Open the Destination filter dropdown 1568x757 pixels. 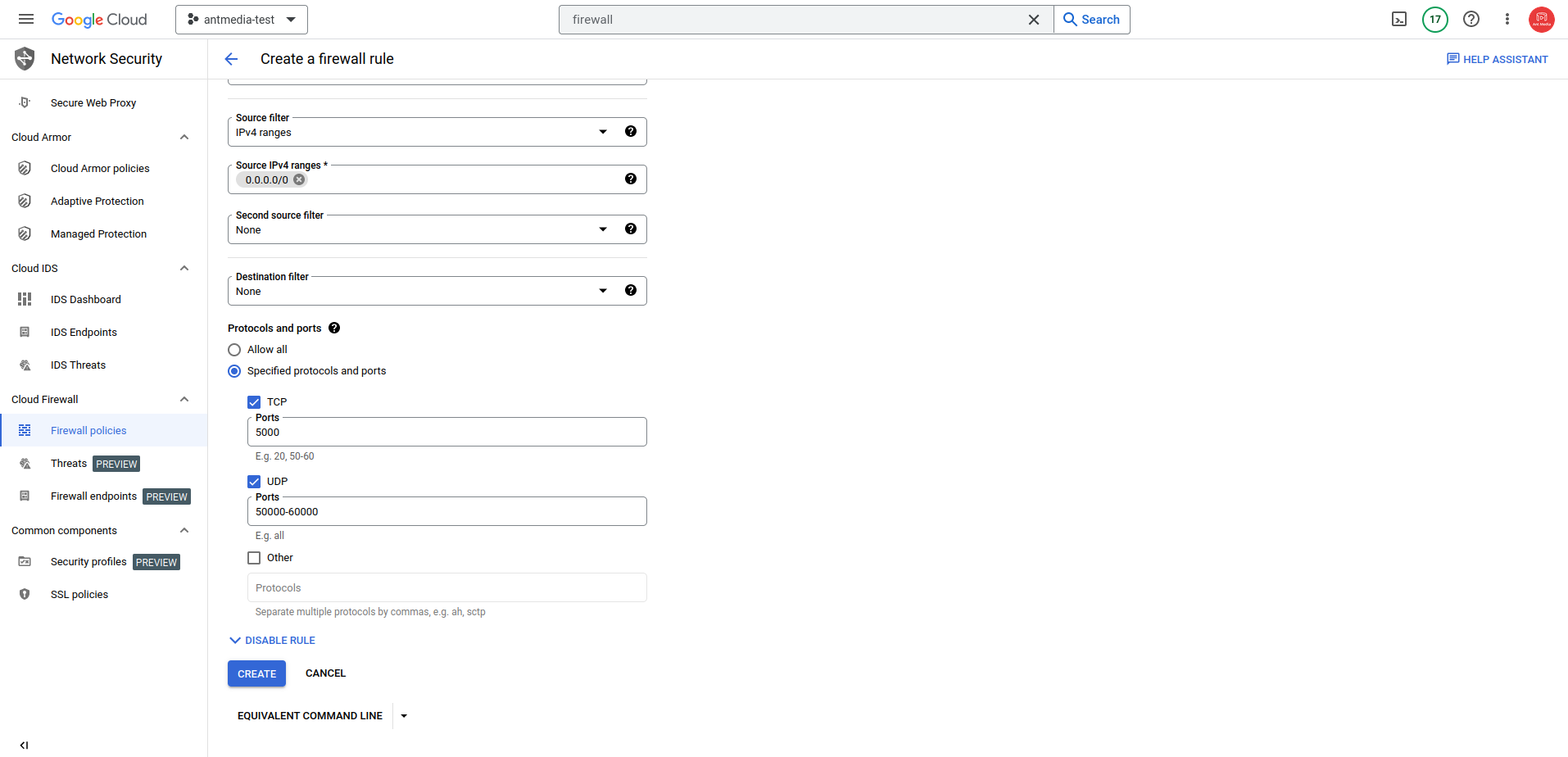coord(437,291)
